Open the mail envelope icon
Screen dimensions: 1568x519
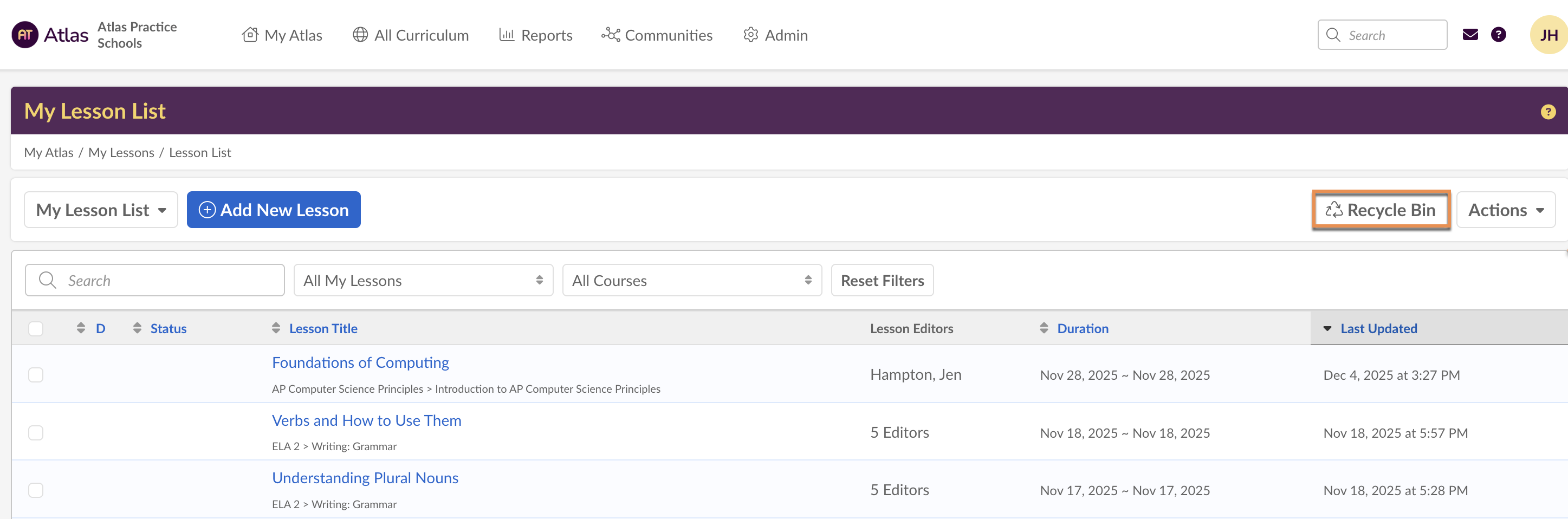point(1470,35)
